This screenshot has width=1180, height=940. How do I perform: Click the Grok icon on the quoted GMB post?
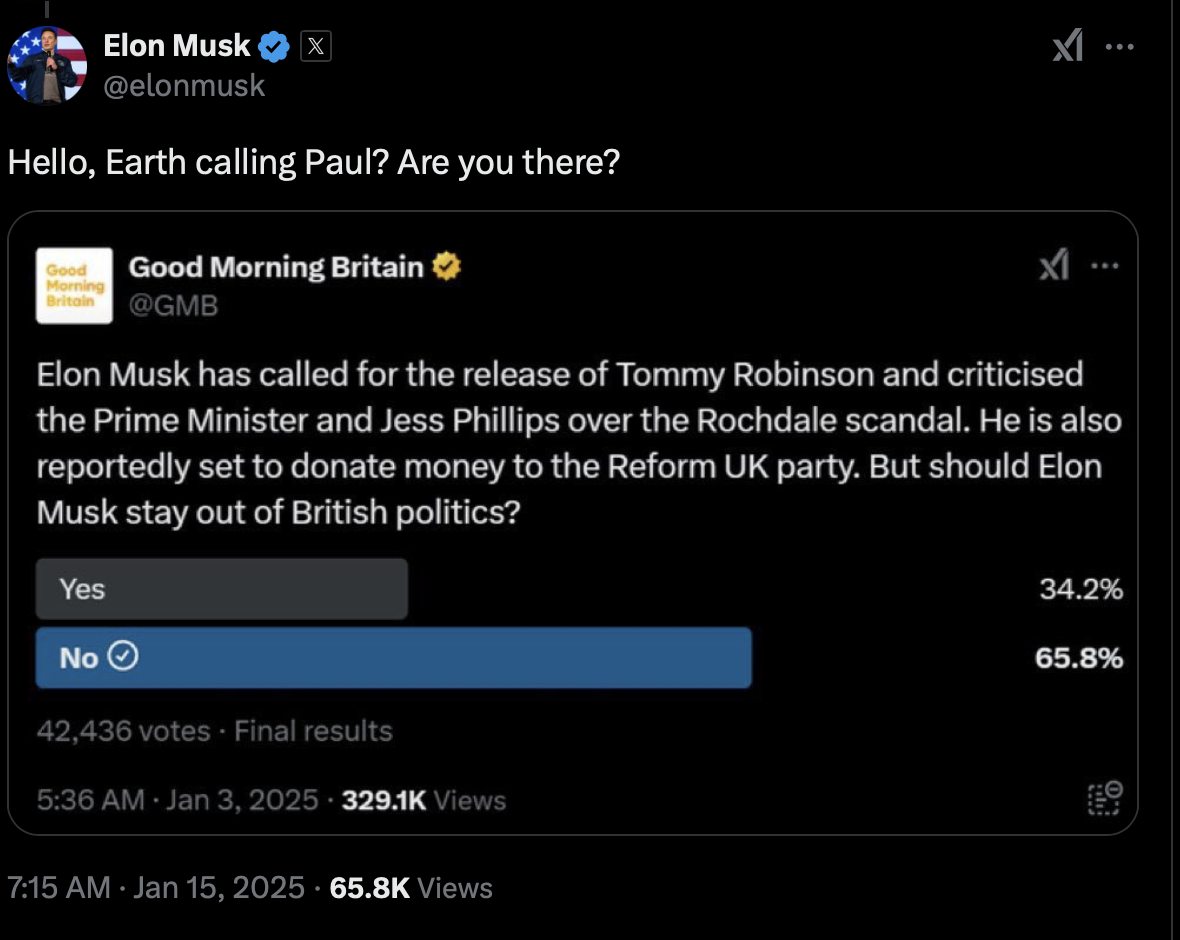coord(1054,264)
